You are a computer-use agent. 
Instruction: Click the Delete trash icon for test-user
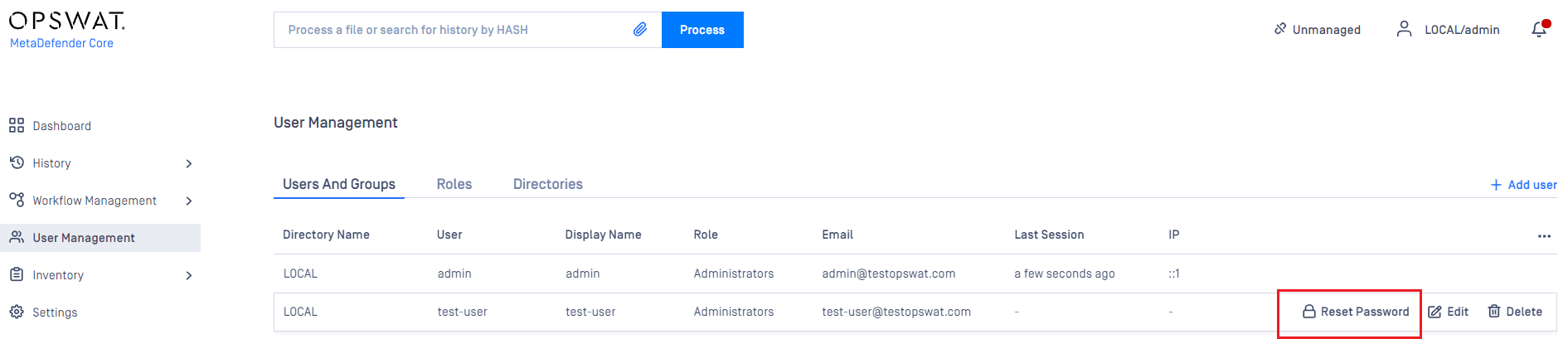(1494, 312)
